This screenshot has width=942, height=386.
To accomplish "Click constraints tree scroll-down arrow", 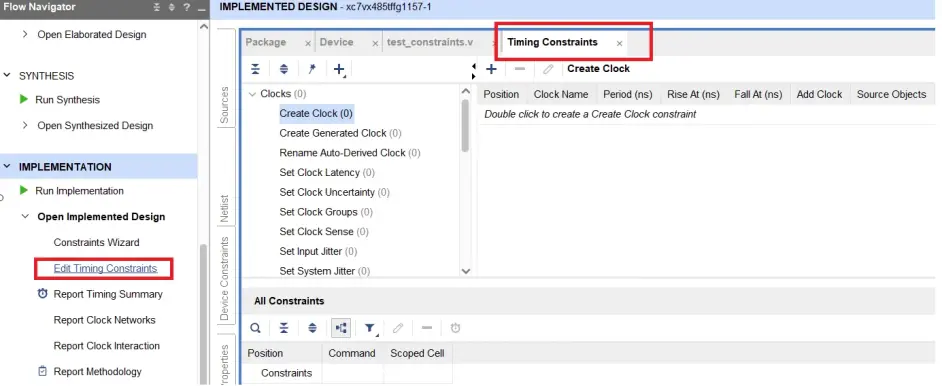I will tap(466, 271).
